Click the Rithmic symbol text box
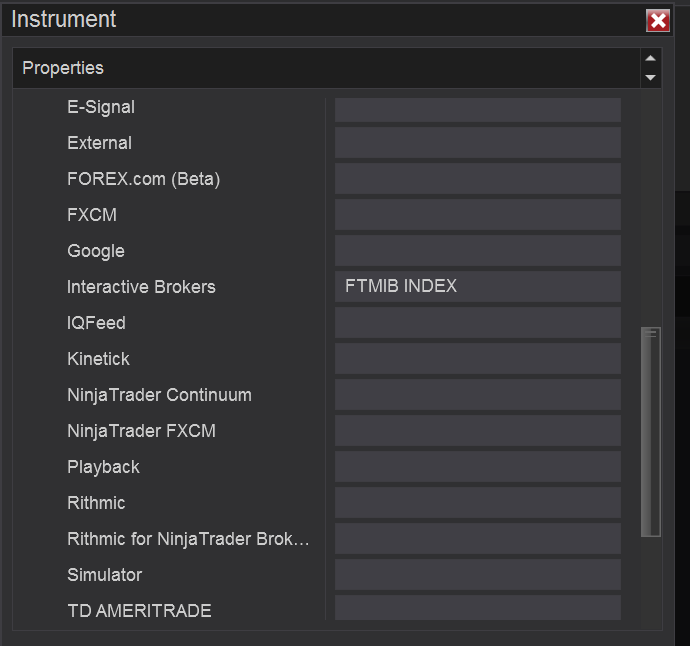 (x=477, y=503)
